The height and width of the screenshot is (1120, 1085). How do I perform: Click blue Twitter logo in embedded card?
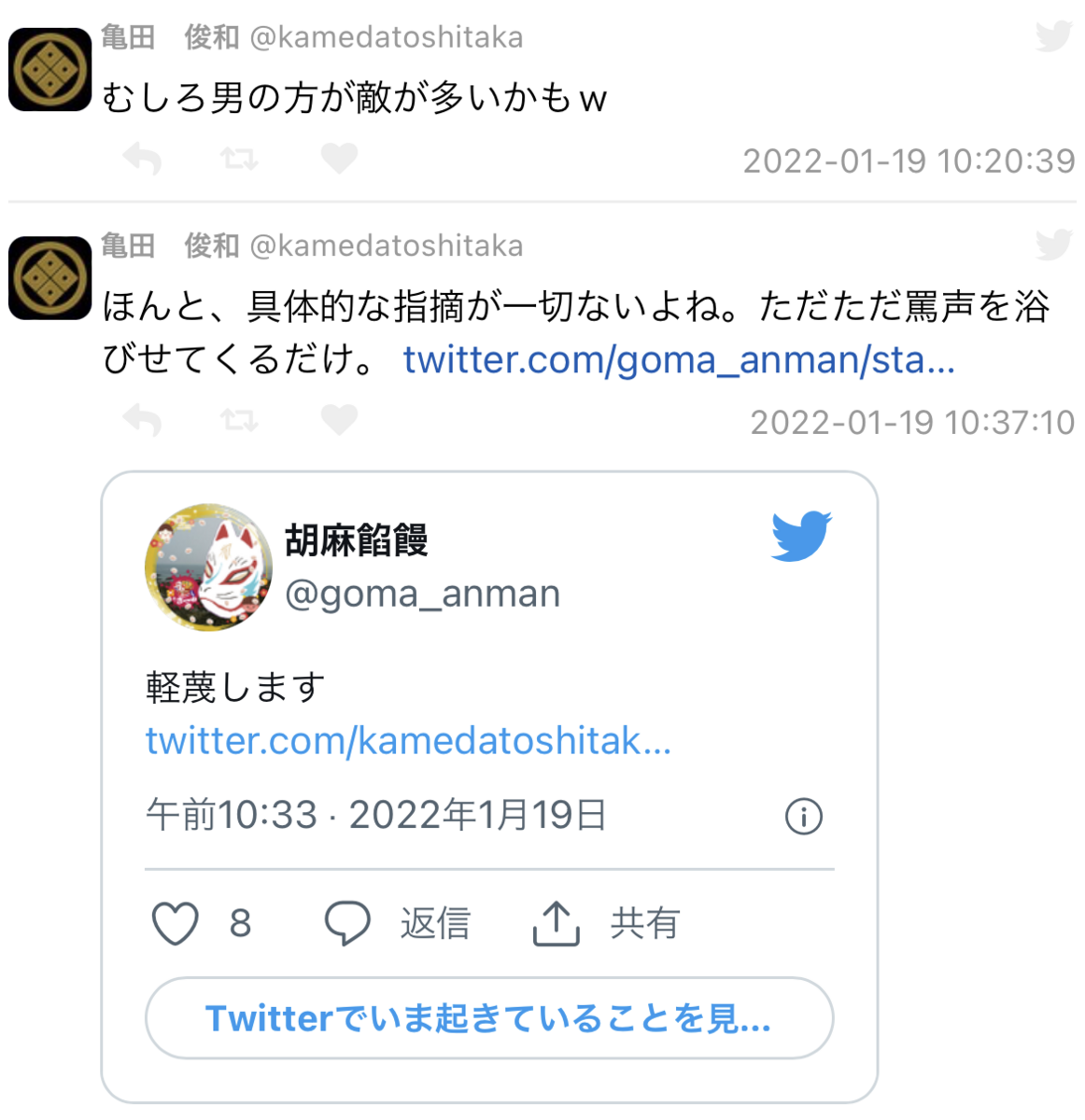click(x=801, y=536)
